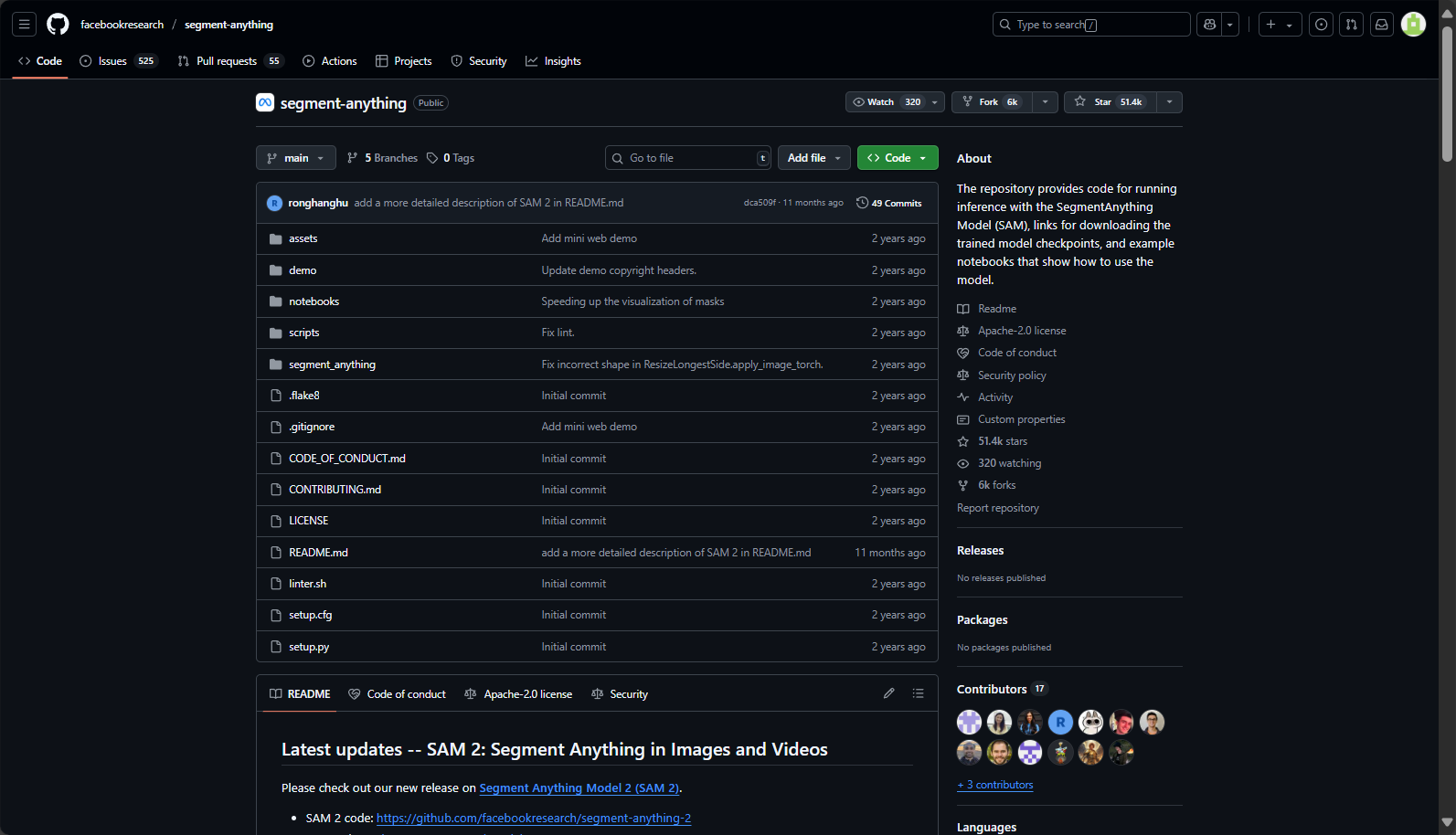The width and height of the screenshot is (1456, 835).
Task: Open README outline list icon
Action: tap(919, 694)
